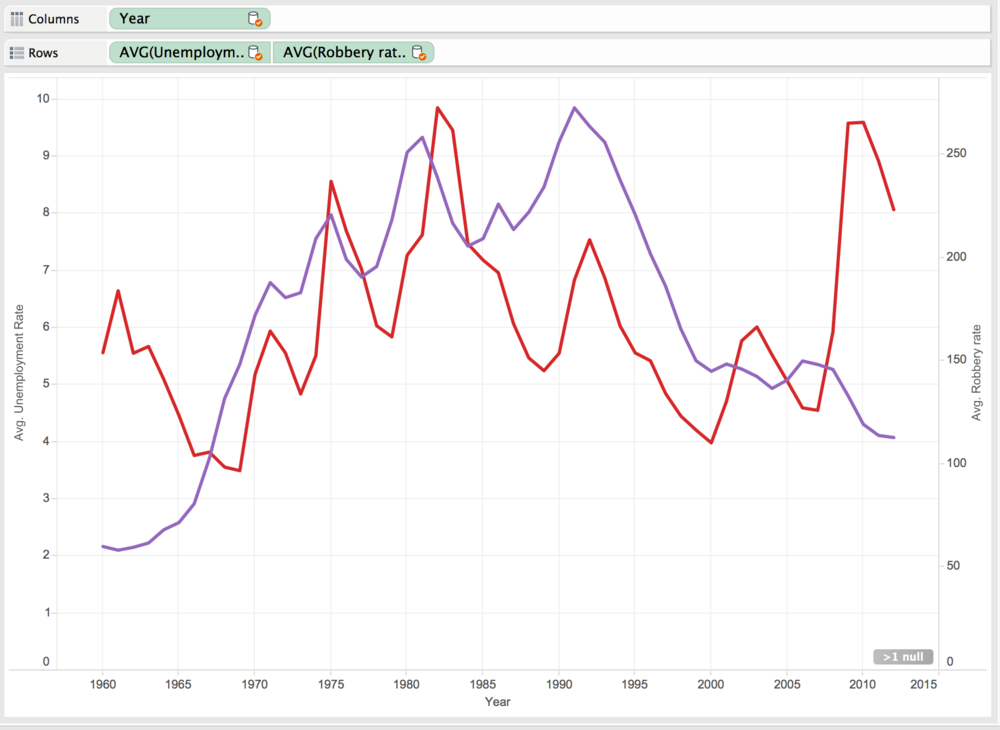Image resolution: width=1000 pixels, height=730 pixels.
Task: Click the database icon on AVG(Robbery rat.. pill
Action: (x=418, y=53)
